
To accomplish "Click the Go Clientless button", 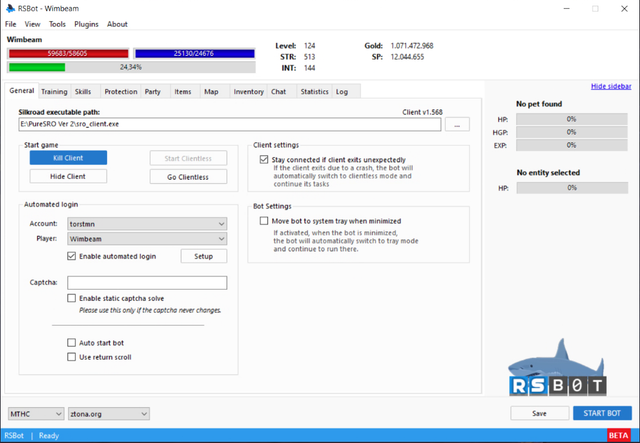I will pos(188,177).
